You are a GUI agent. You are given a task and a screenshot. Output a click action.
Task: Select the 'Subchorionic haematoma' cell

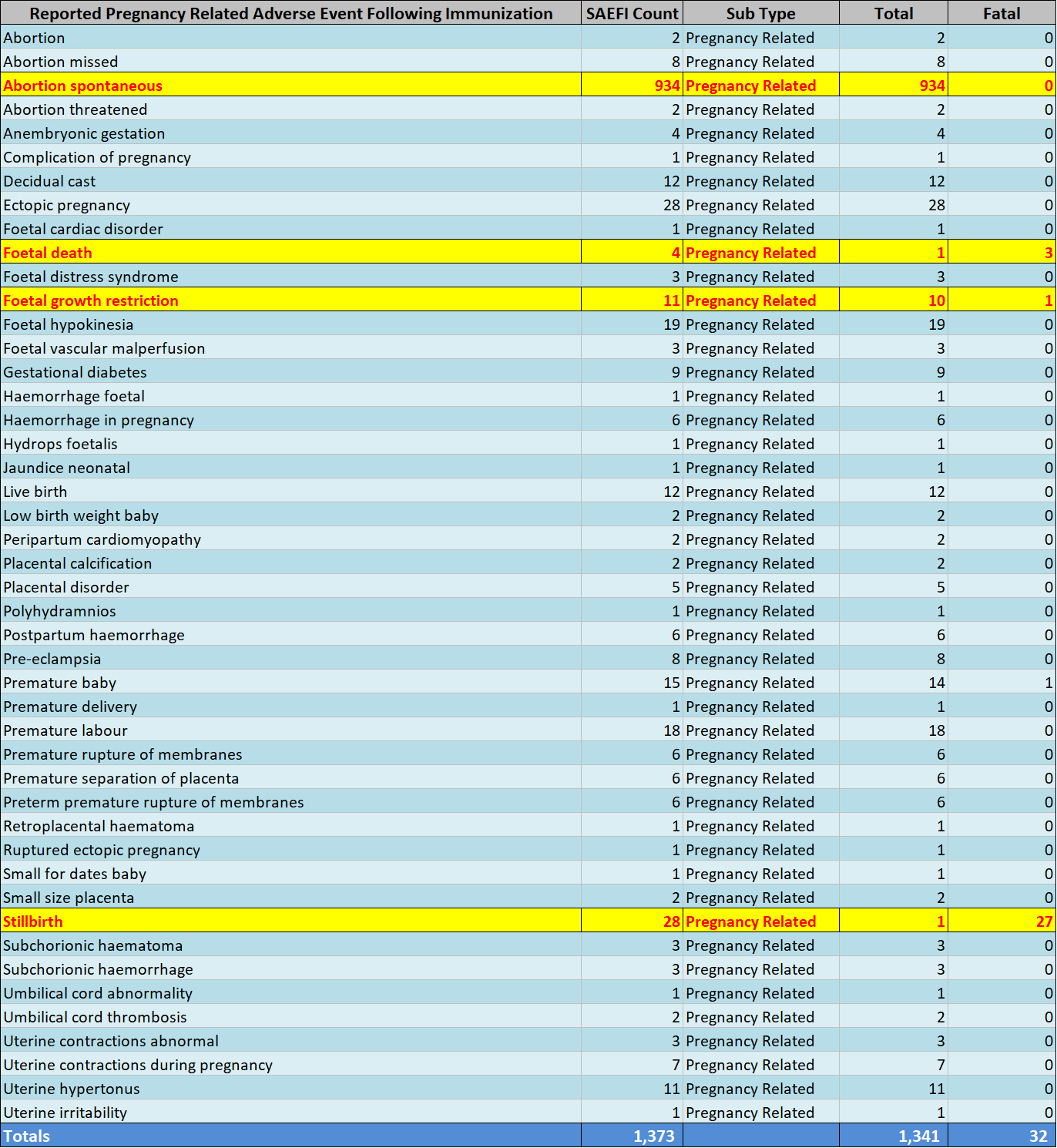pos(290,945)
